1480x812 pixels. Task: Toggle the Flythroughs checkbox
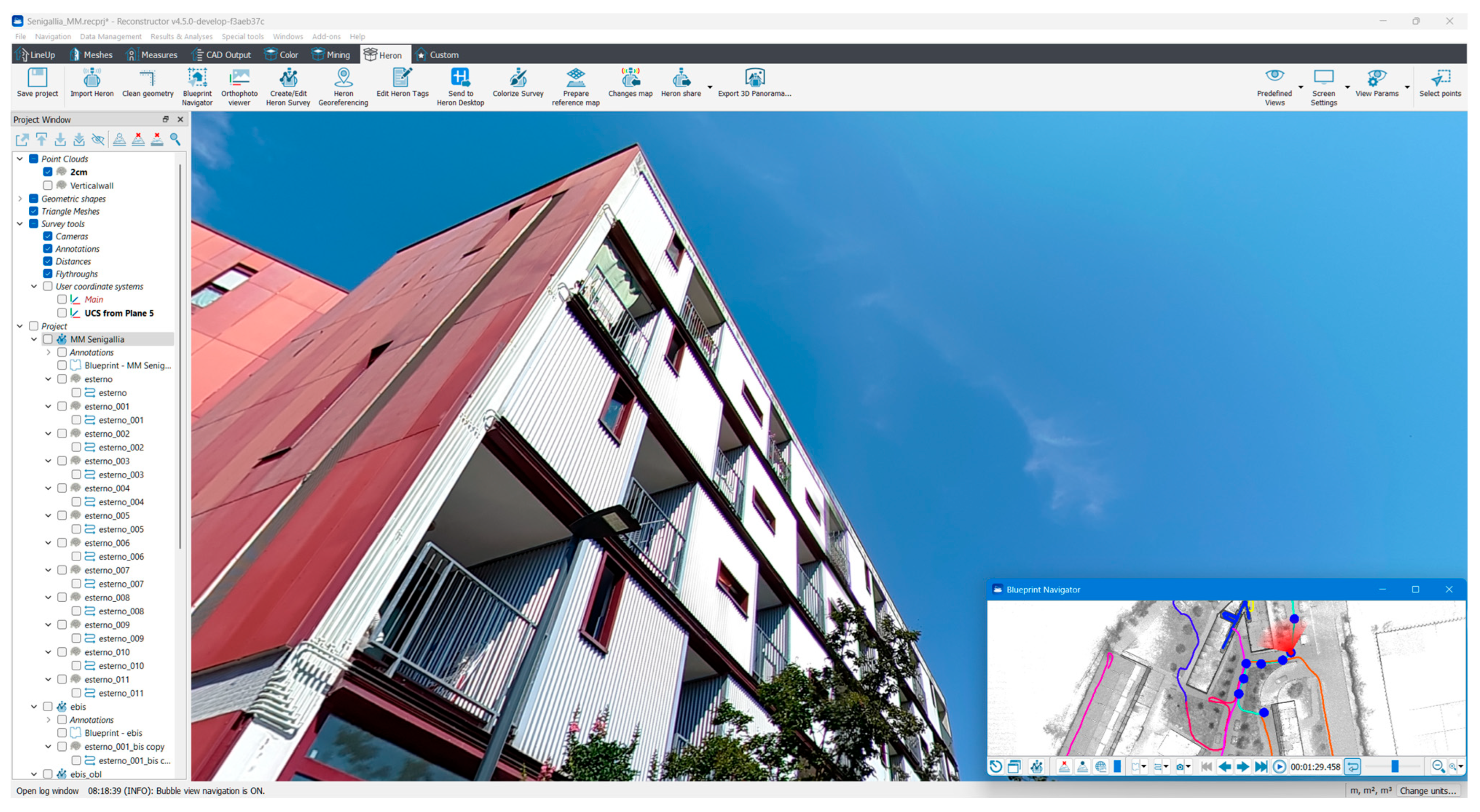tap(48, 274)
